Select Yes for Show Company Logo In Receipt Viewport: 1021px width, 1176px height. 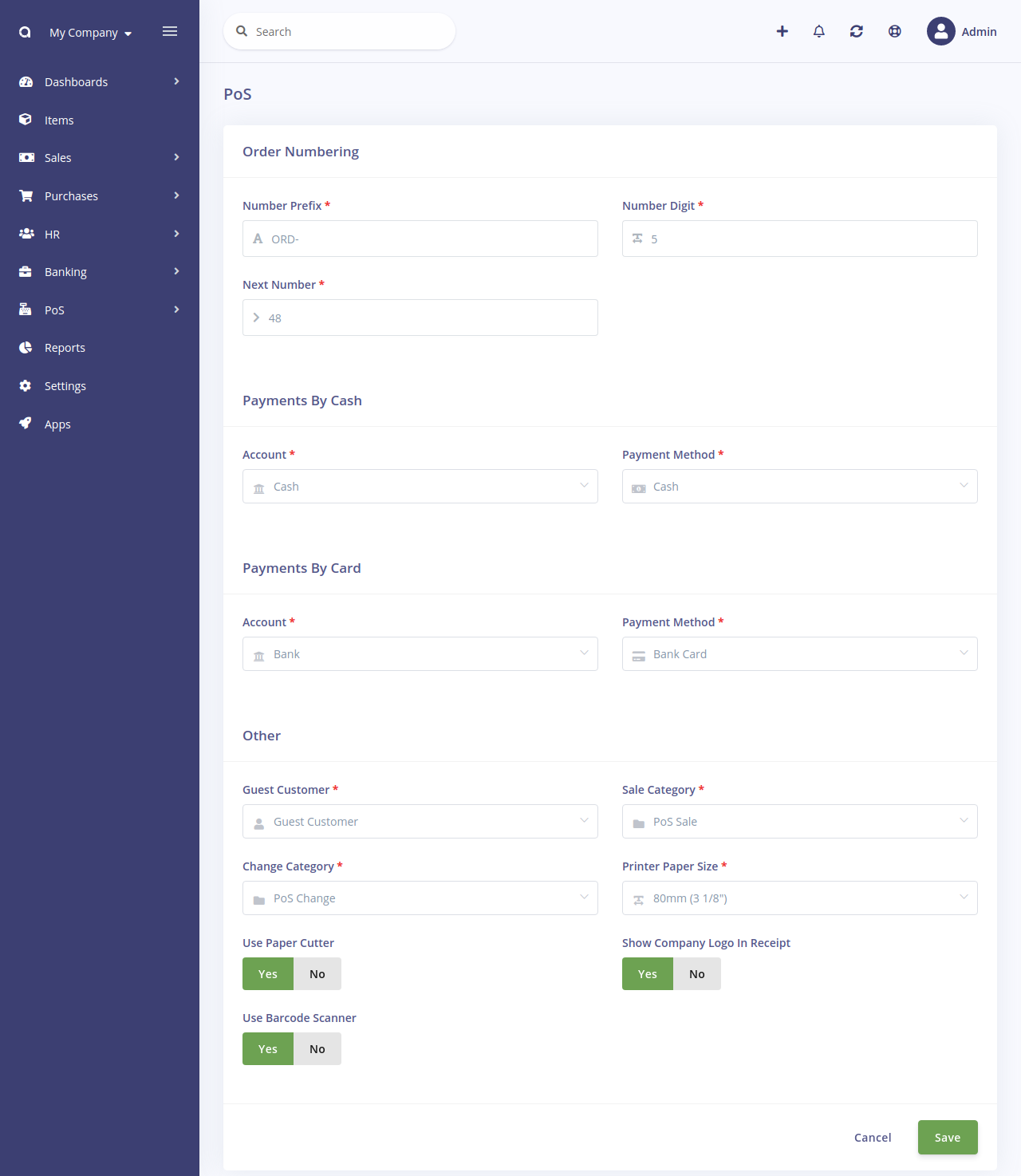click(648, 973)
